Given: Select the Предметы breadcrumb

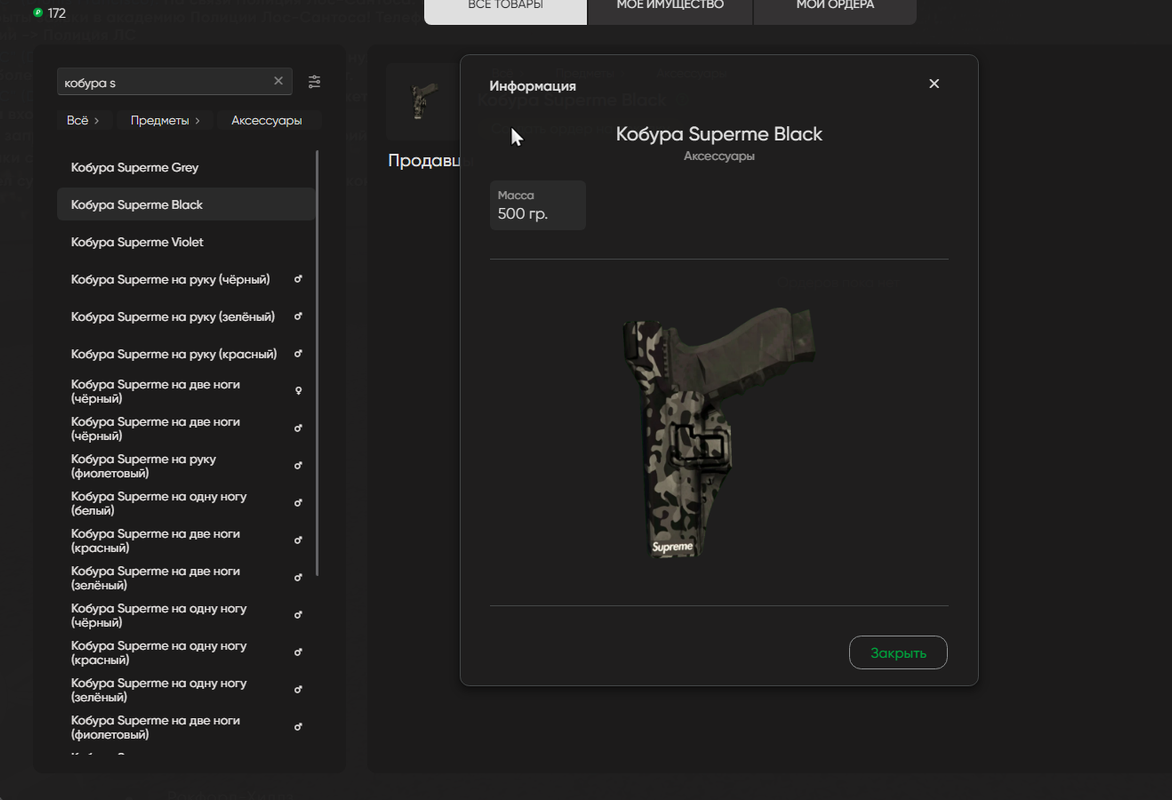Looking at the screenshot, I should click(164, 120).
